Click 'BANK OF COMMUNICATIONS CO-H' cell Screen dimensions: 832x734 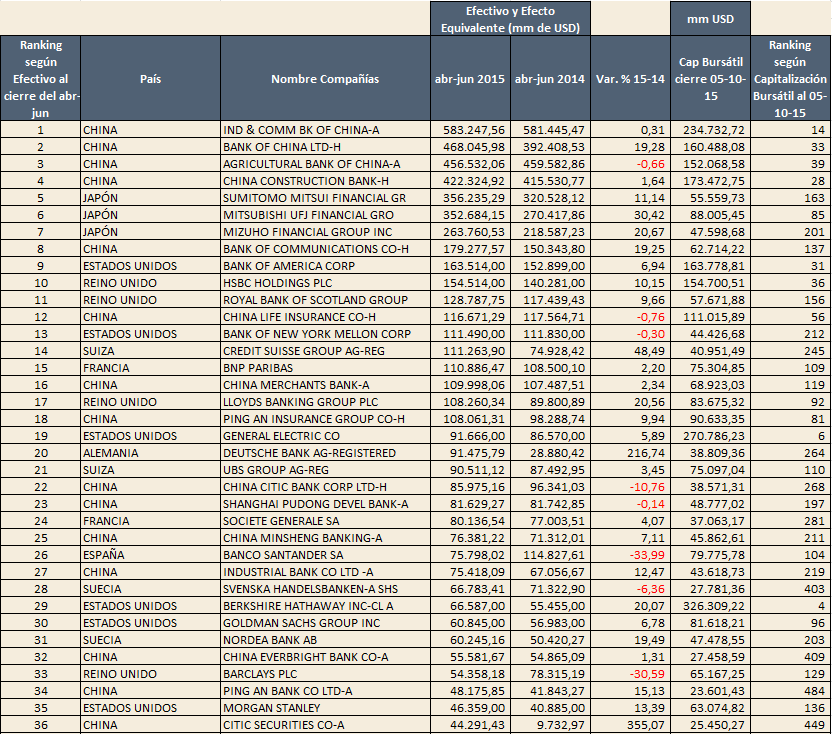[325, 249]
